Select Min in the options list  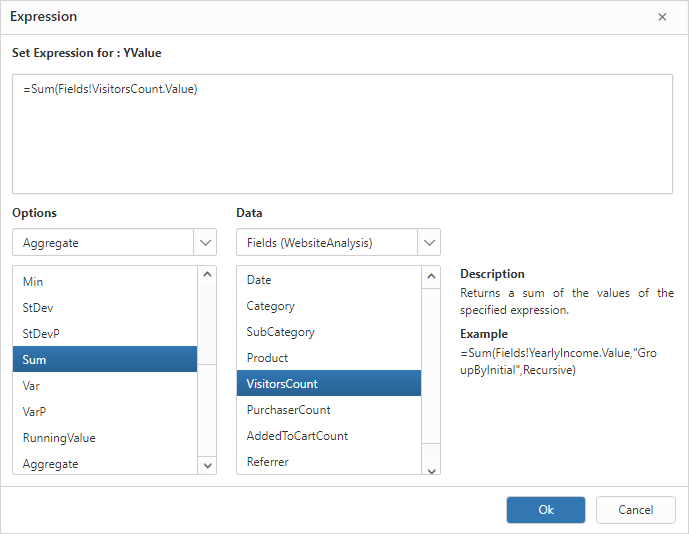click(105, 282)
